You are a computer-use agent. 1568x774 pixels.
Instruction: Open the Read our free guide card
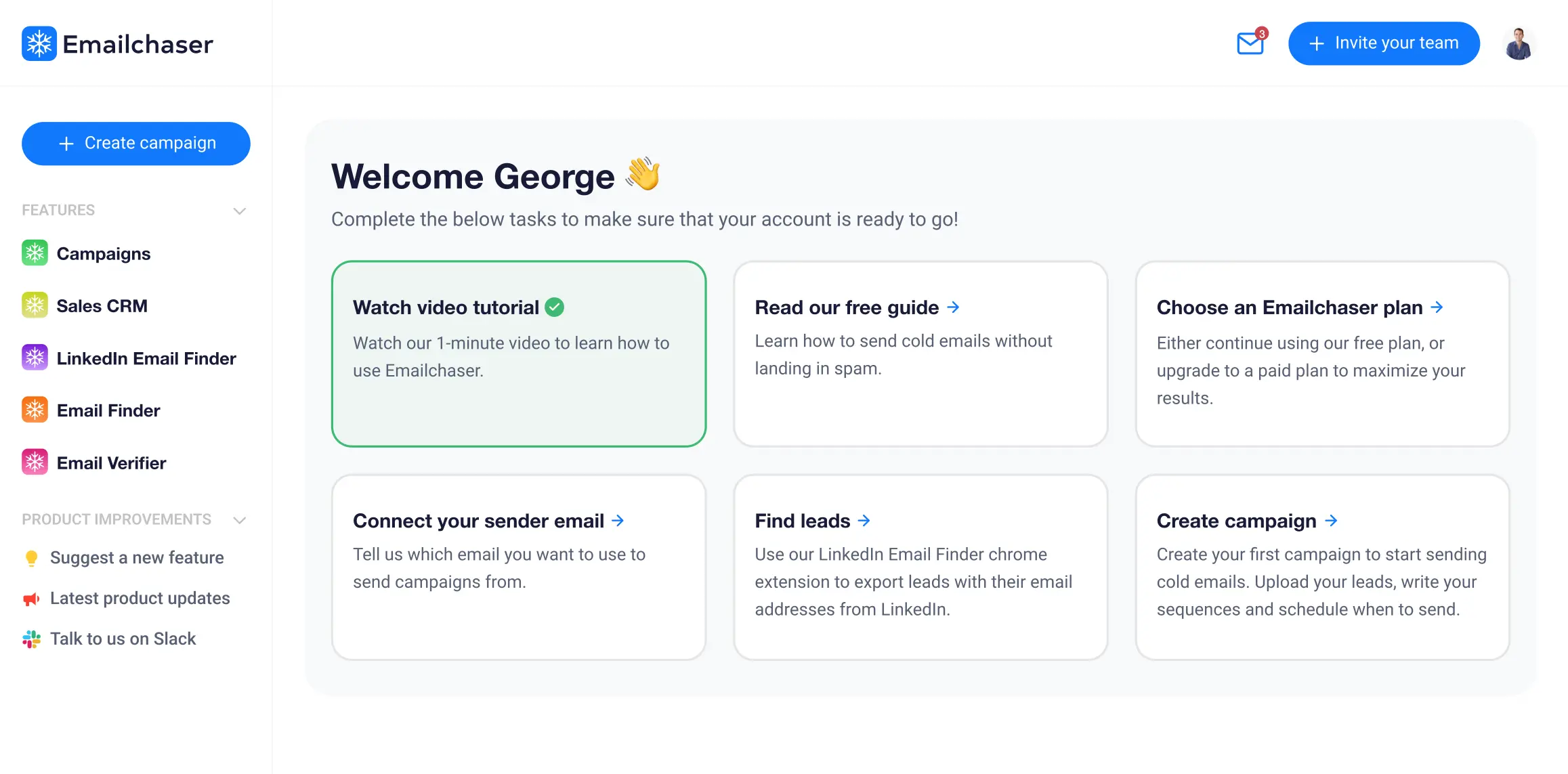pyautogui.click(x=920, y=353)
